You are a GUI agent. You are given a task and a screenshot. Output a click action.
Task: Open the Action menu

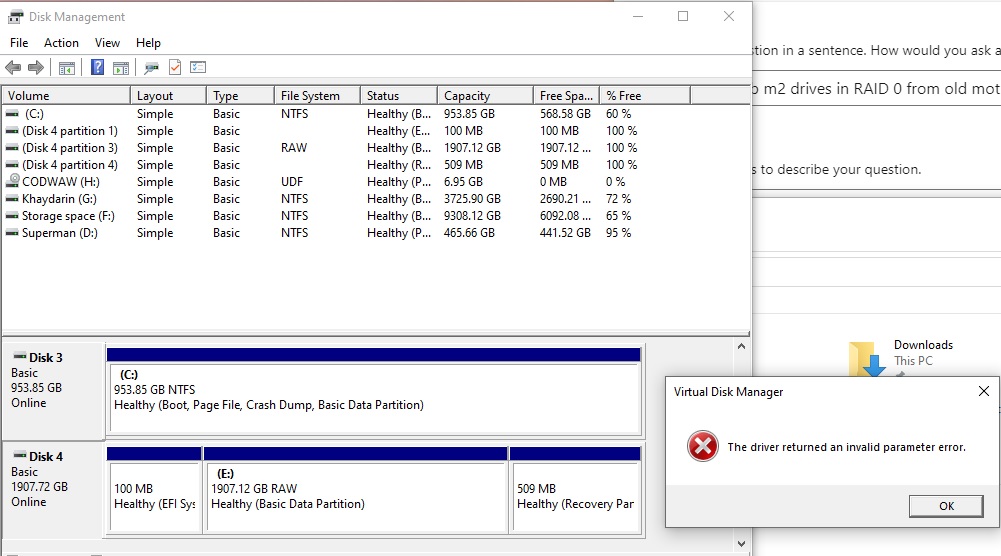(x=61, y=43)
